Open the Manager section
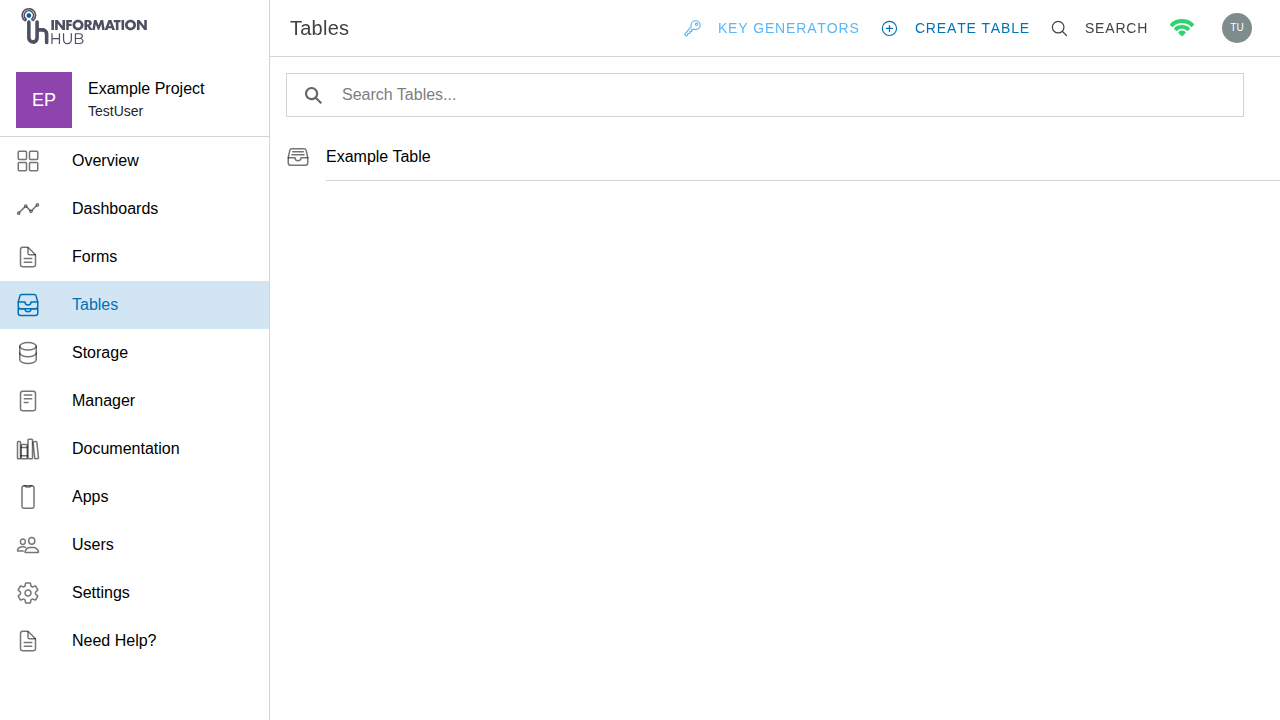This screenshot has height=720, width=1280. [103, 401]
